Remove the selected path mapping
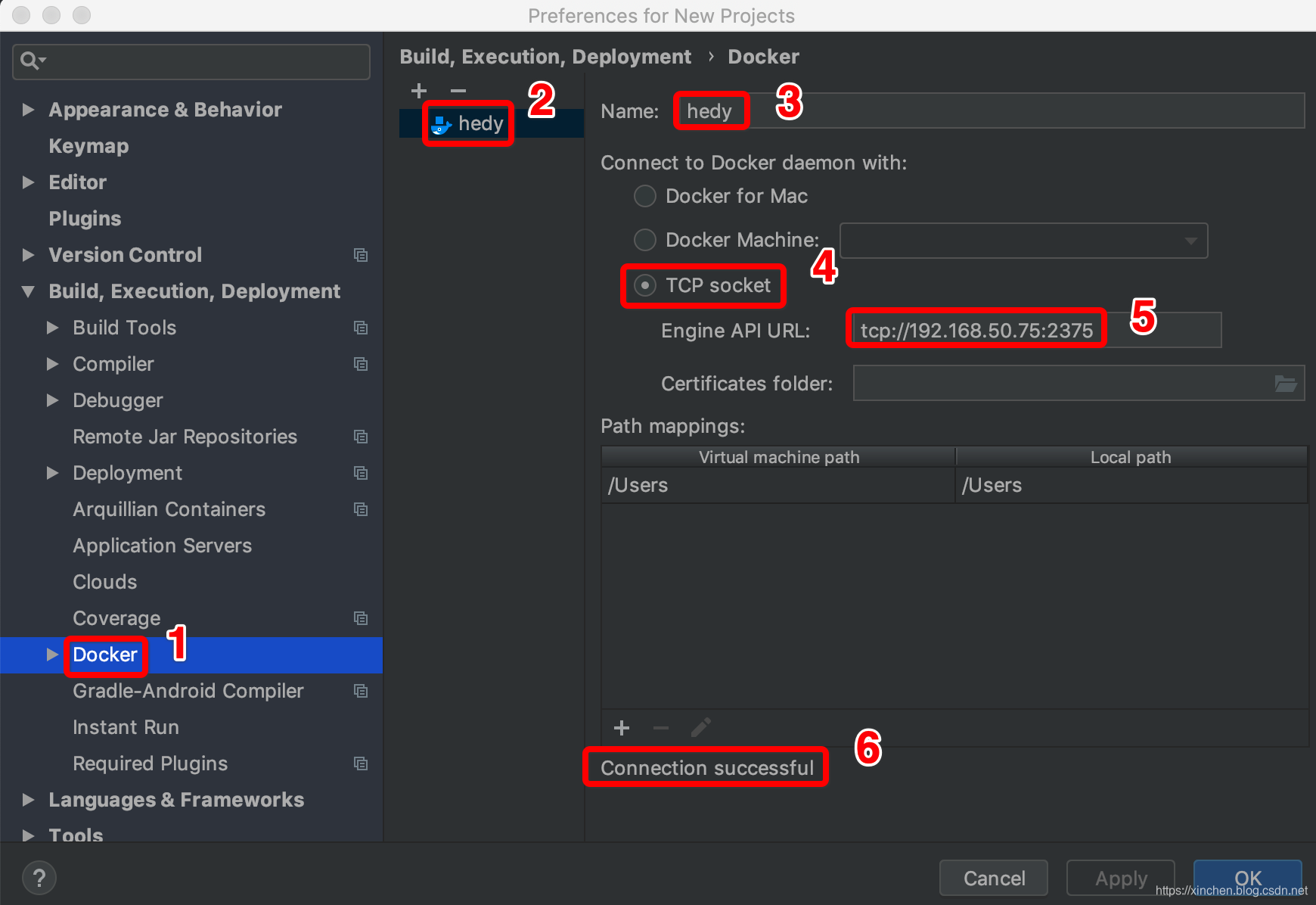The height and width of the screenshot is (905, 1316). click(x=661, y=728)
